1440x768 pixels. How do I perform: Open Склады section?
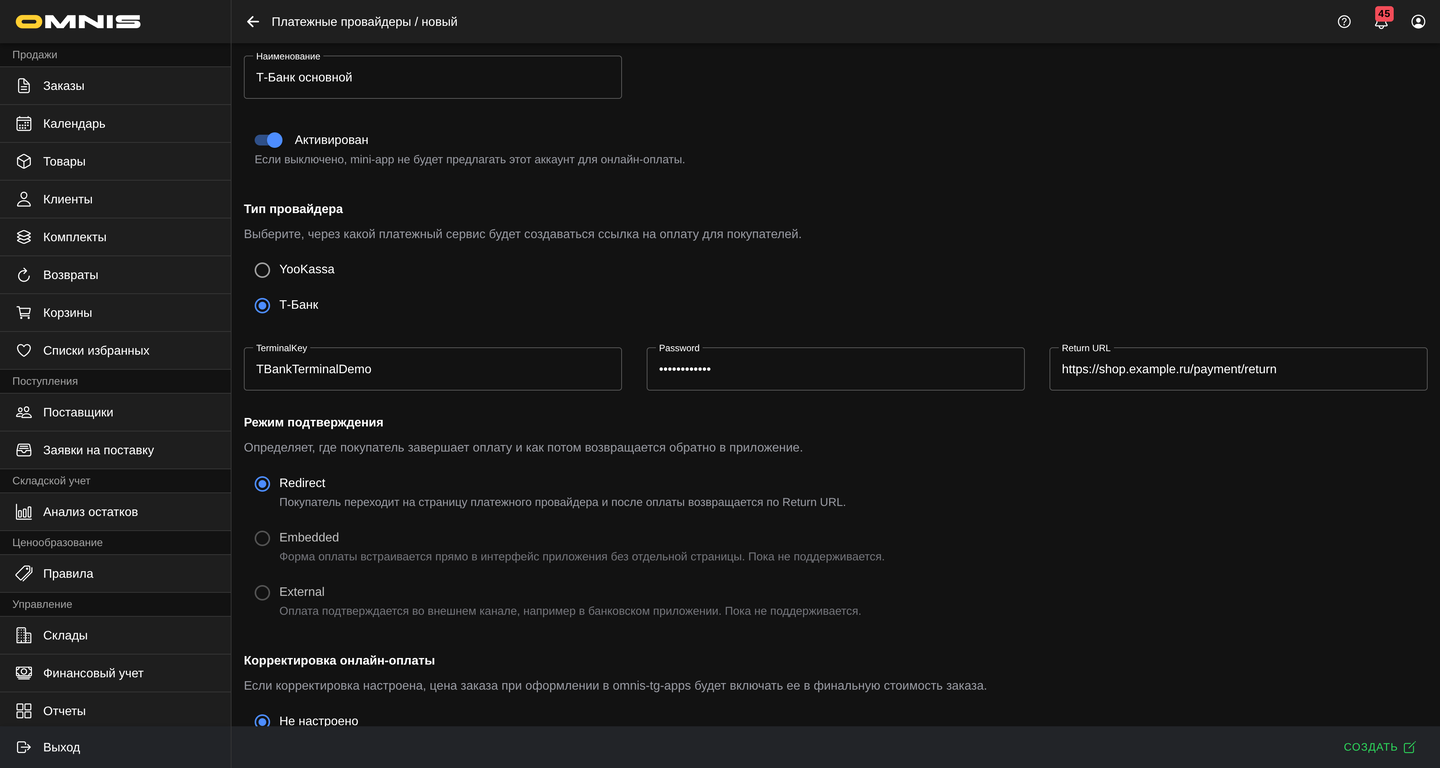click(x=115, y=636)
